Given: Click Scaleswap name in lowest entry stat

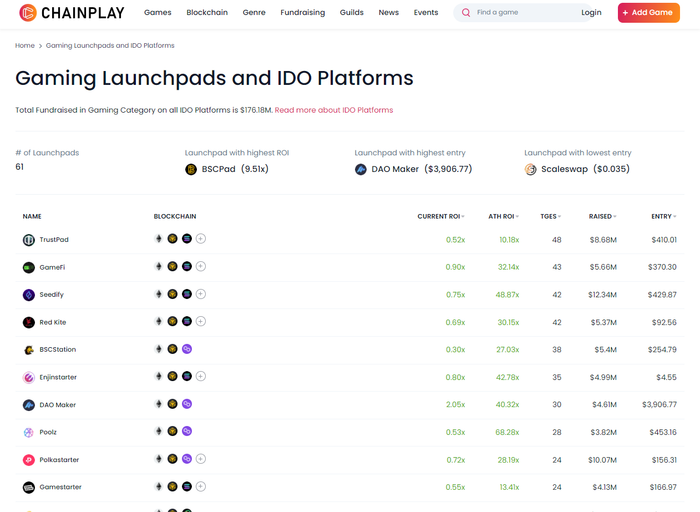Looking at the screenshot, I should [x=564, y=169].
